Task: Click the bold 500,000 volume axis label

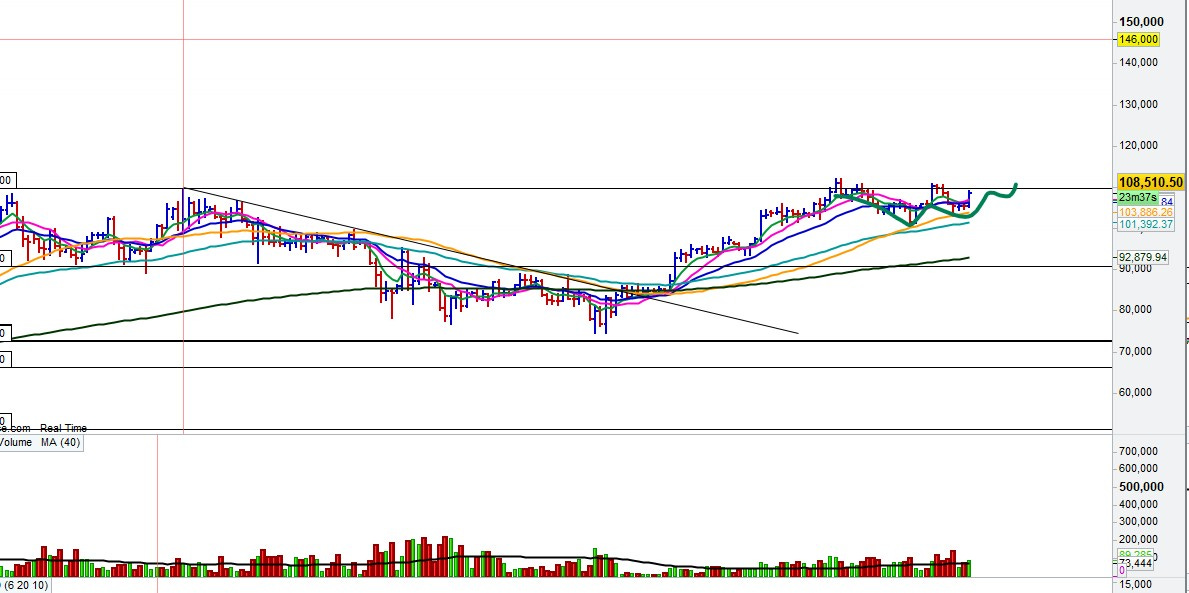Action: click(x=1140, y=487)
